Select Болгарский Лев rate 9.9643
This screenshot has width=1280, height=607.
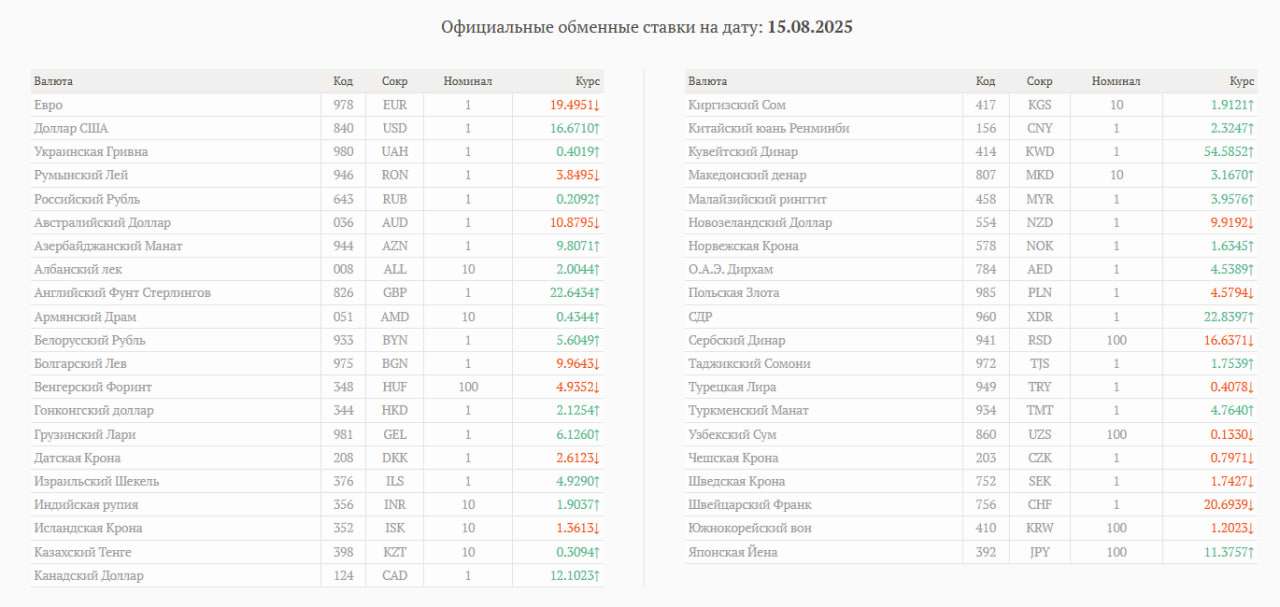(x=578, y=364)
